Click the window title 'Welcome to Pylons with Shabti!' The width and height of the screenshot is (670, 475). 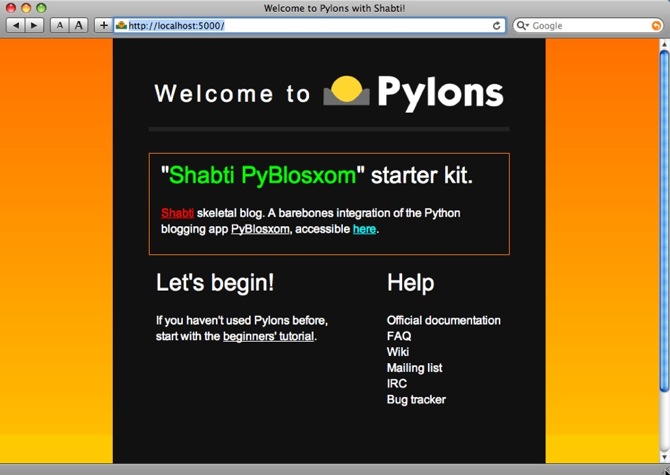[x=335, y=8]
